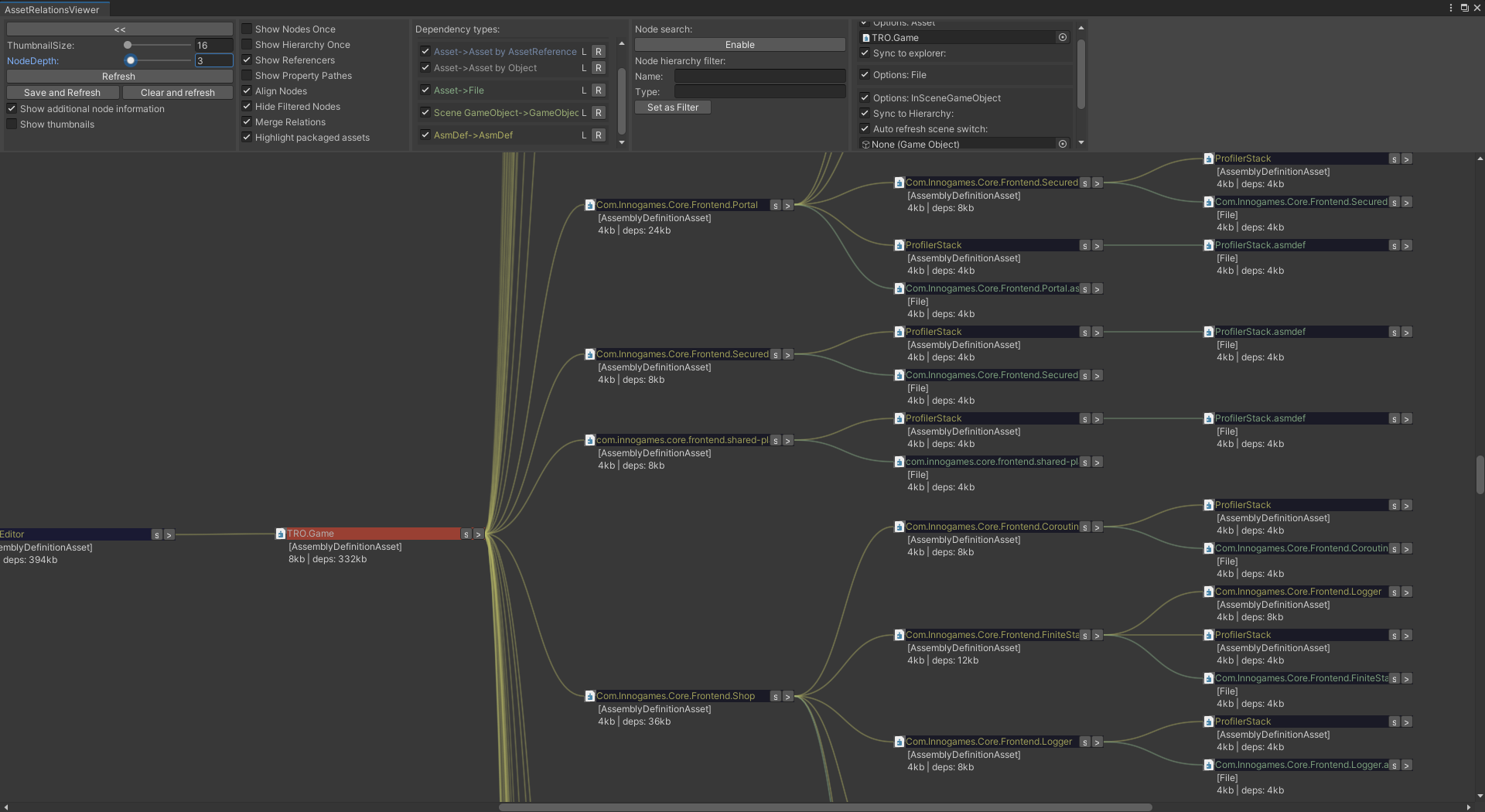Expand the Frontend.Shop node with '>'

pos(788,697)
